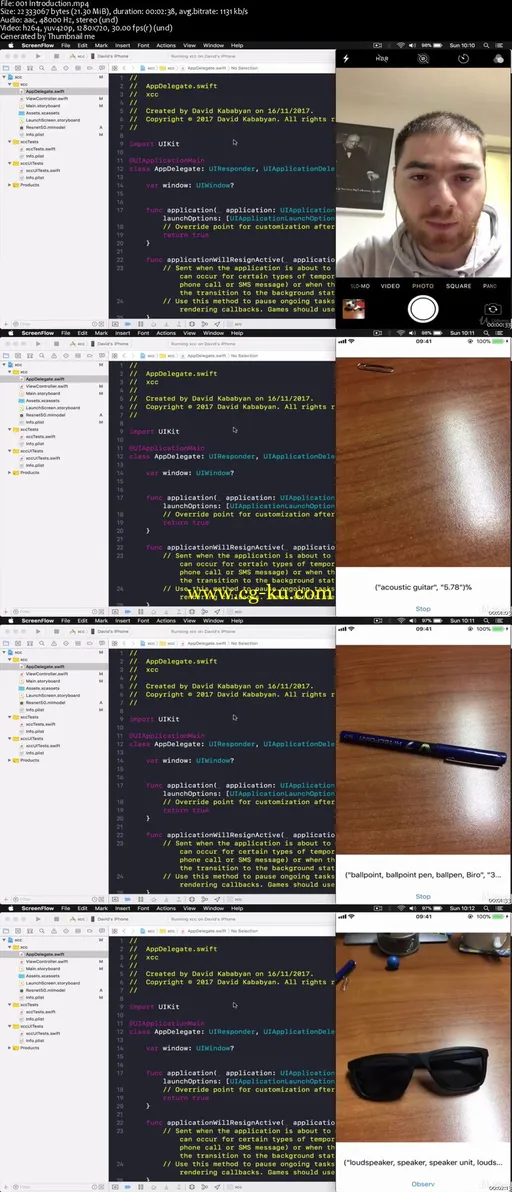This screenshot has width=512, height=1192.
Task: Click the Wi-Fi status icon in camera frame
Action: pyautogui.click(x=400, y=46)
